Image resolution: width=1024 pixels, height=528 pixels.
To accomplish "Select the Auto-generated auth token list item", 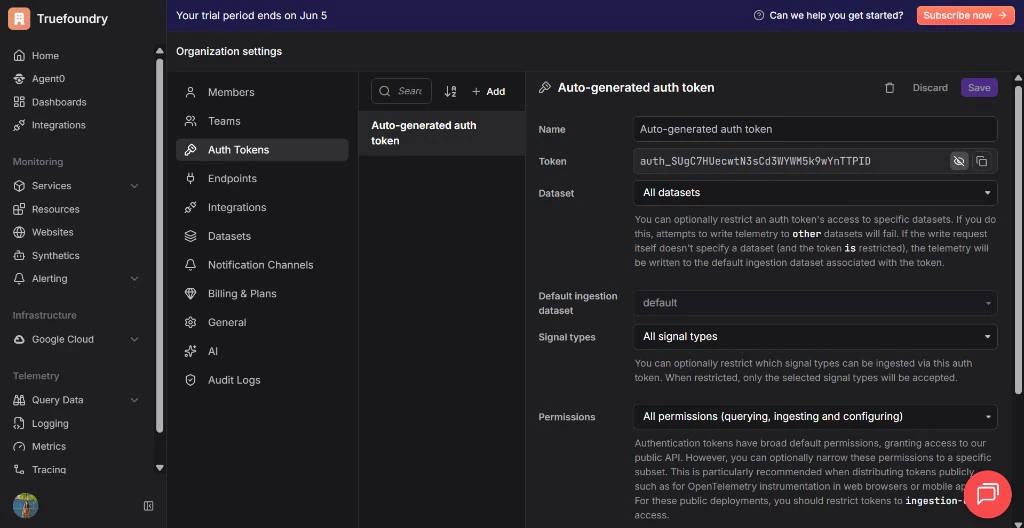I will click(441, 133).
